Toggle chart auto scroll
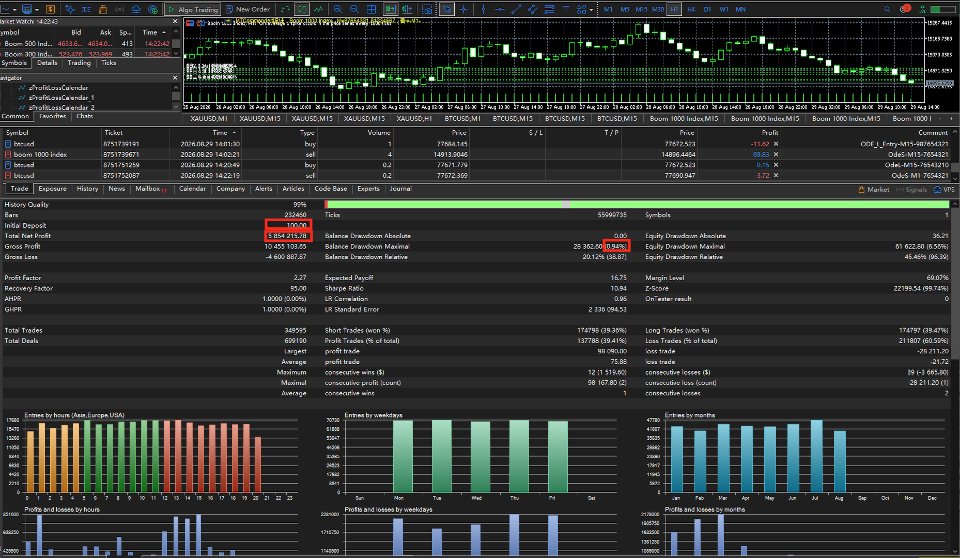The width and height of the screenshot is (960, 558). click(x=390, y=9)
